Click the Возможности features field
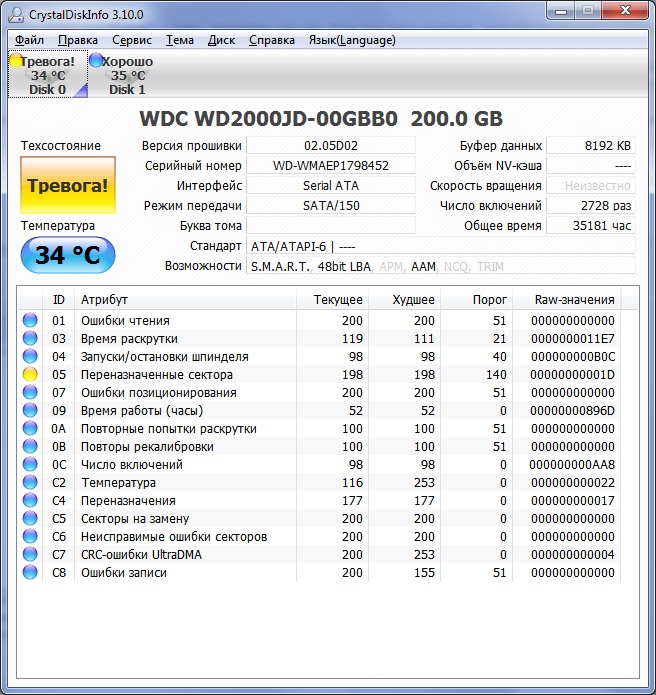 click(x=441, y=266)
